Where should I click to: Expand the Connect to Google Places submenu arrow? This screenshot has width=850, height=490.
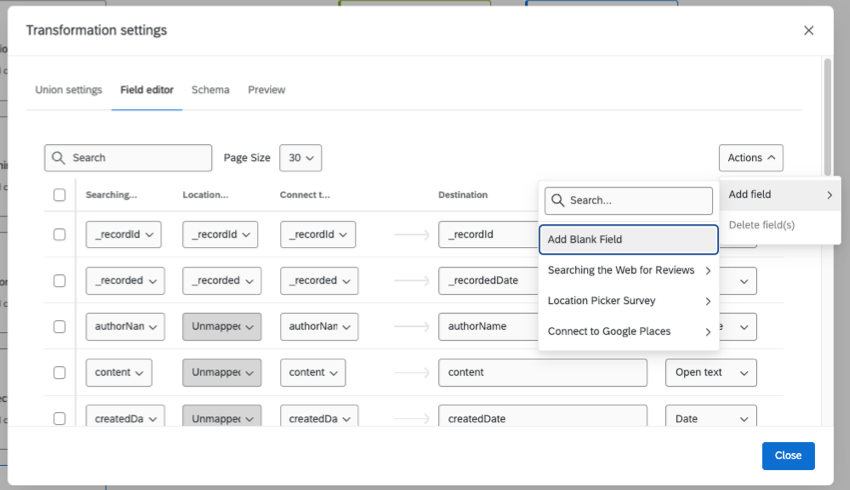click(x=708, y=332)
